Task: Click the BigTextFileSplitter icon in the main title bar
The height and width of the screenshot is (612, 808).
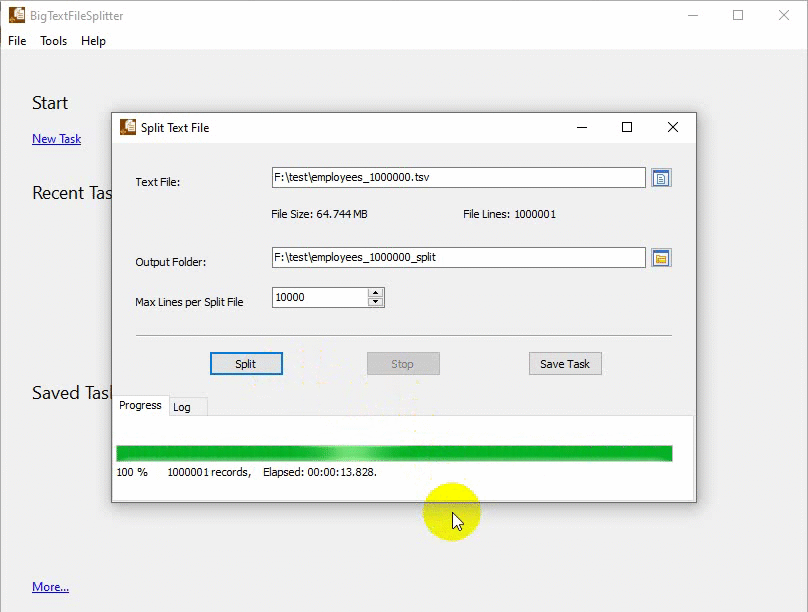Action: pos(16,15)
